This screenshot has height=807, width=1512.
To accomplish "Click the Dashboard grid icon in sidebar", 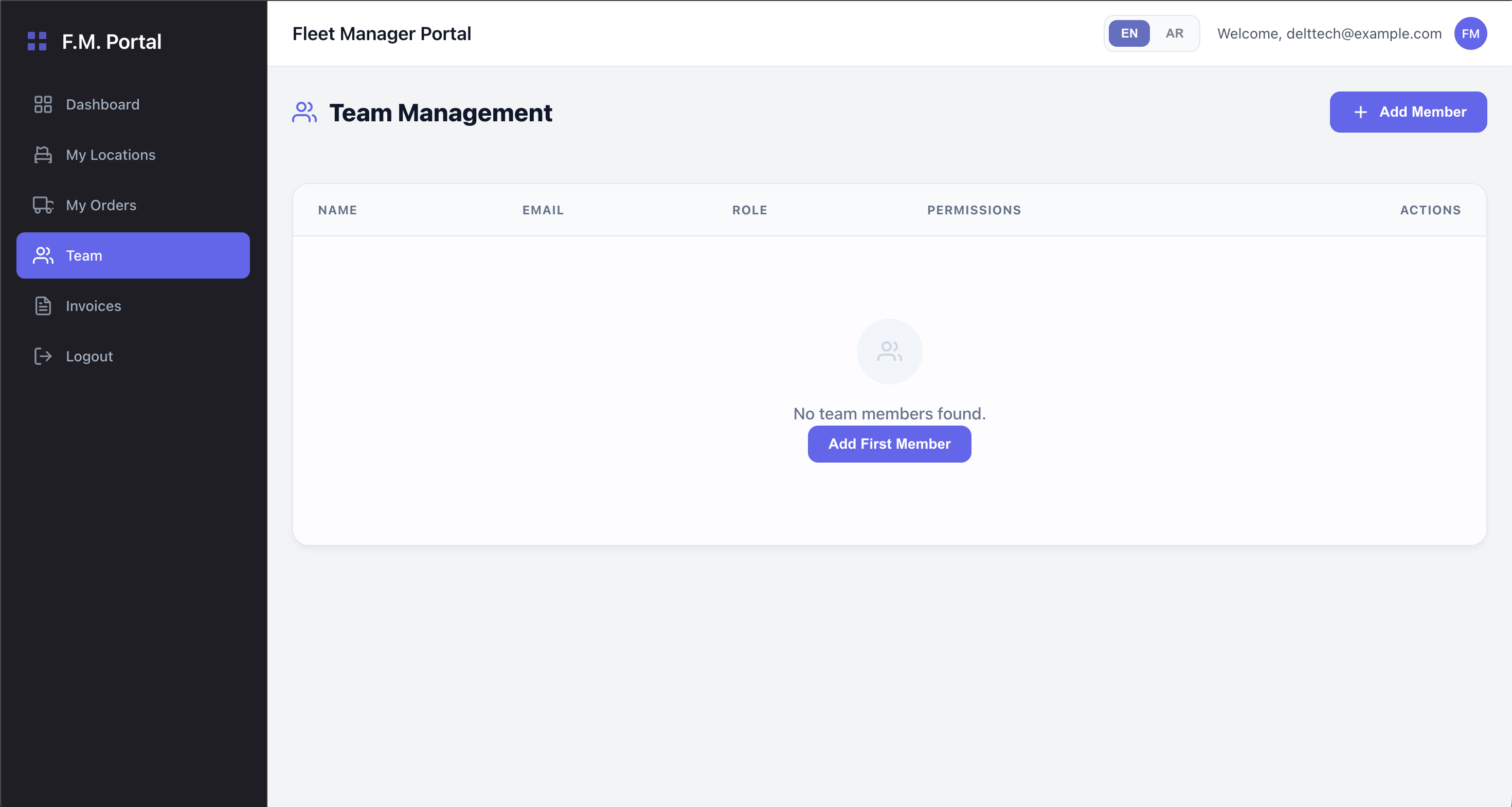I will coord(43,104).
